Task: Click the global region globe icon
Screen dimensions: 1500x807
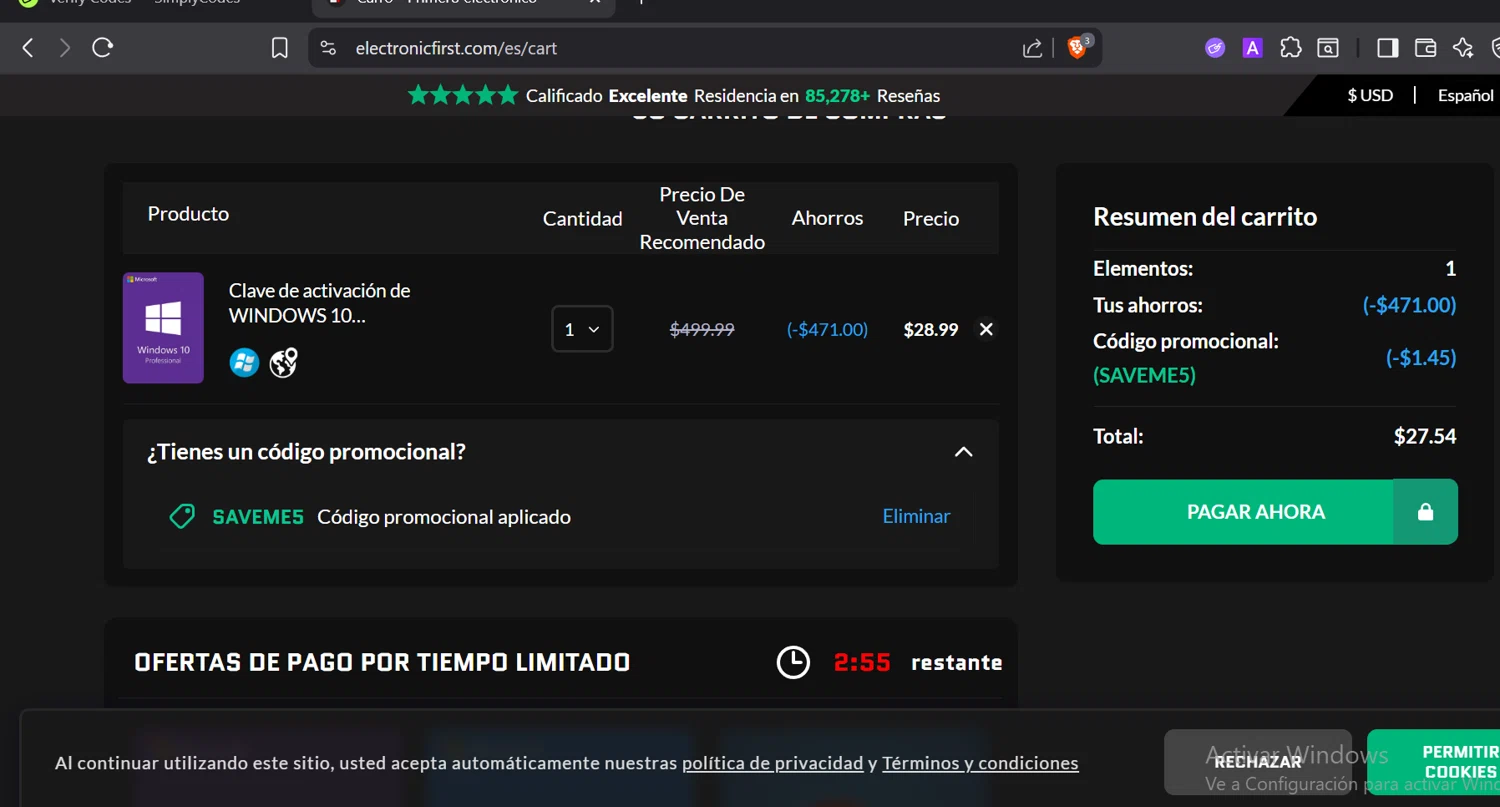Action: pos(284,362)
